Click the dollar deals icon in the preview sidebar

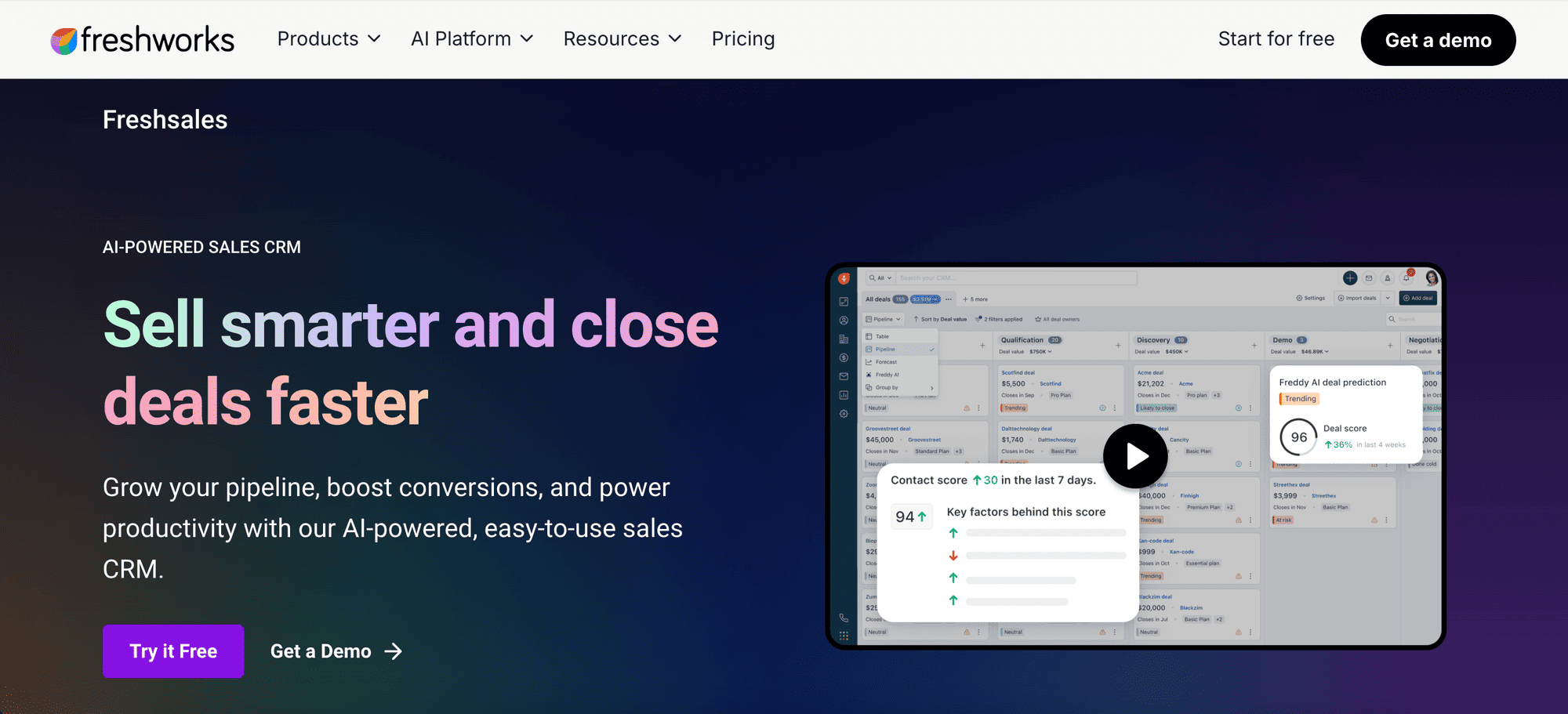[x=844, y=357]
